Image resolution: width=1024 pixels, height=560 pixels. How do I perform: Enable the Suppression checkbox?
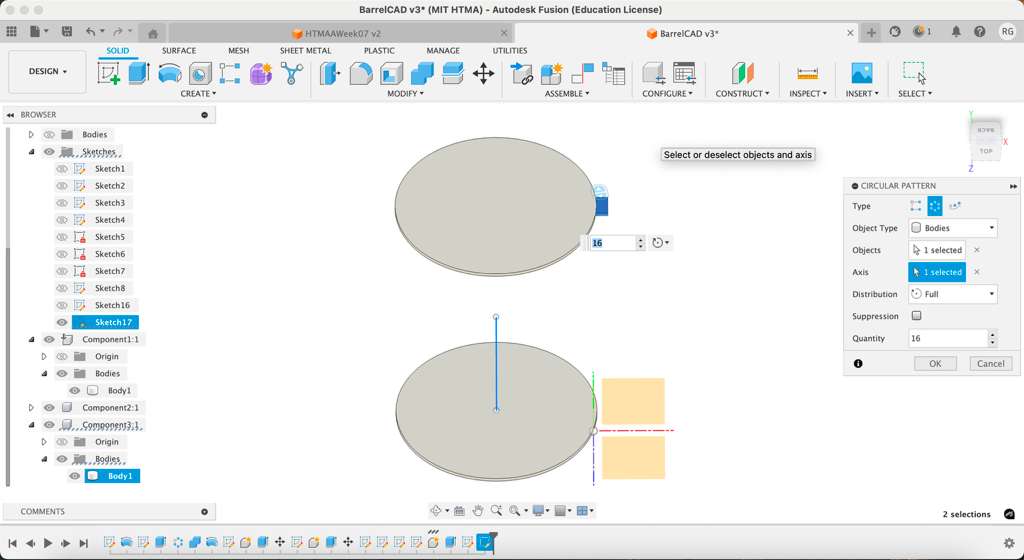(916, 316)
